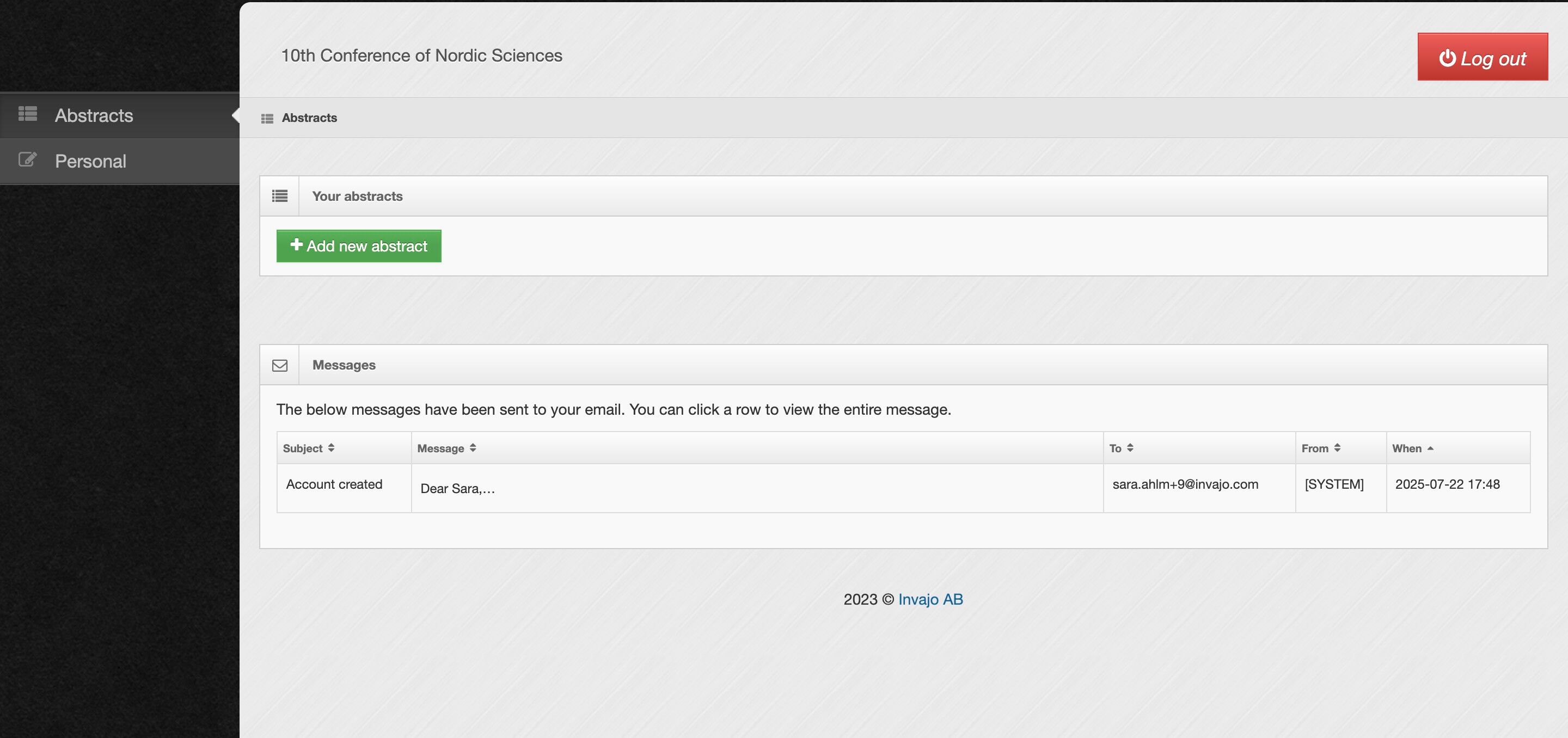Click the breadcrumb Abstracts list icon

pos(267,119)
